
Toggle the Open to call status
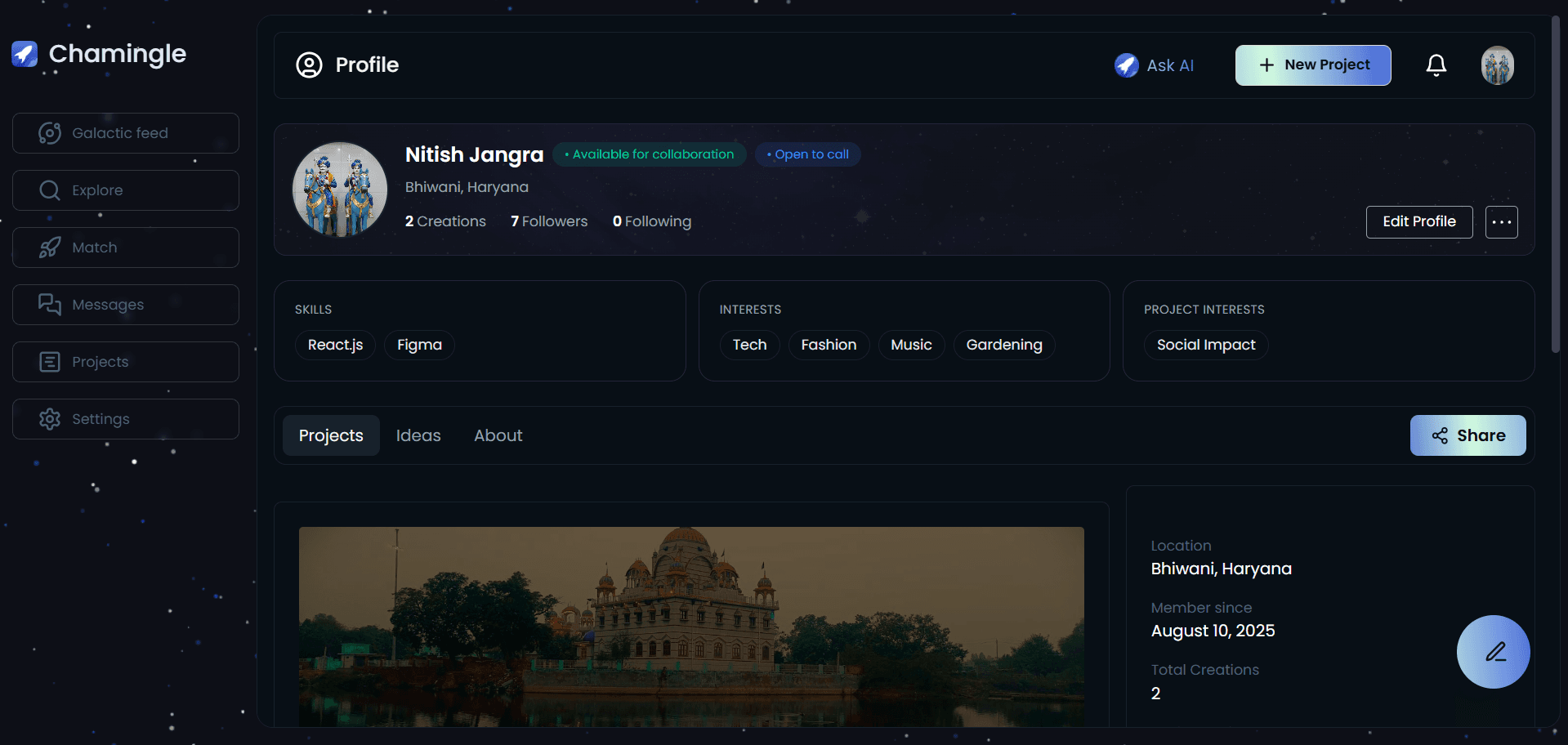pos(807,154)
